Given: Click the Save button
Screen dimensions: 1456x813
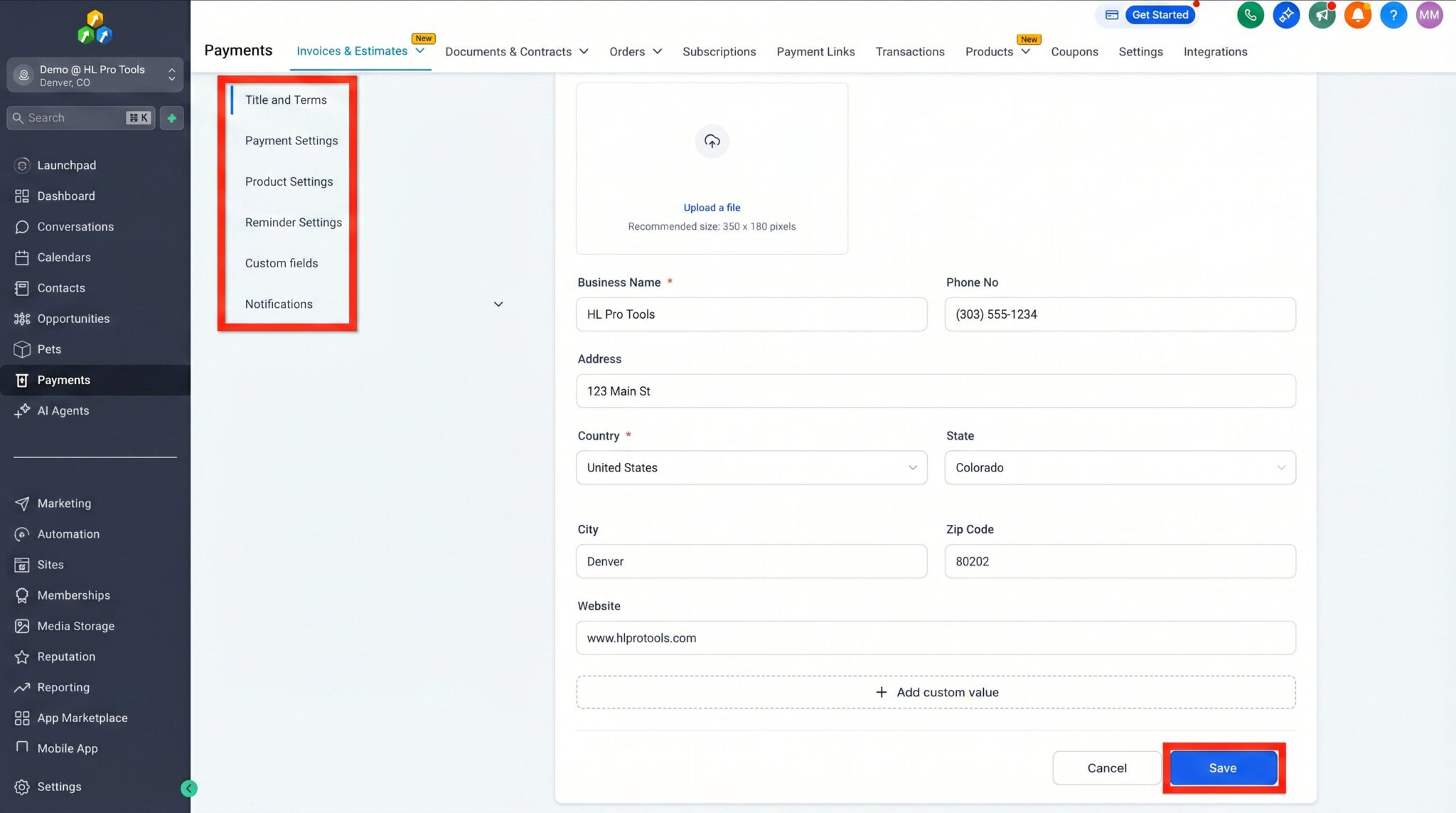Looking at the screenshot, I should 1223,768.
